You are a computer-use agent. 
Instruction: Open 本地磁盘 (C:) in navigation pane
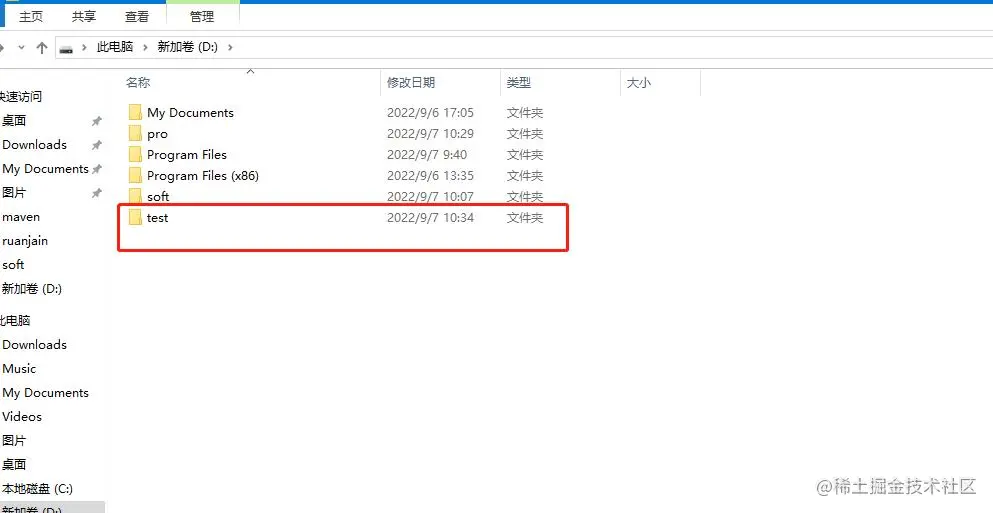pyautogui.click(x=37, y=489)
